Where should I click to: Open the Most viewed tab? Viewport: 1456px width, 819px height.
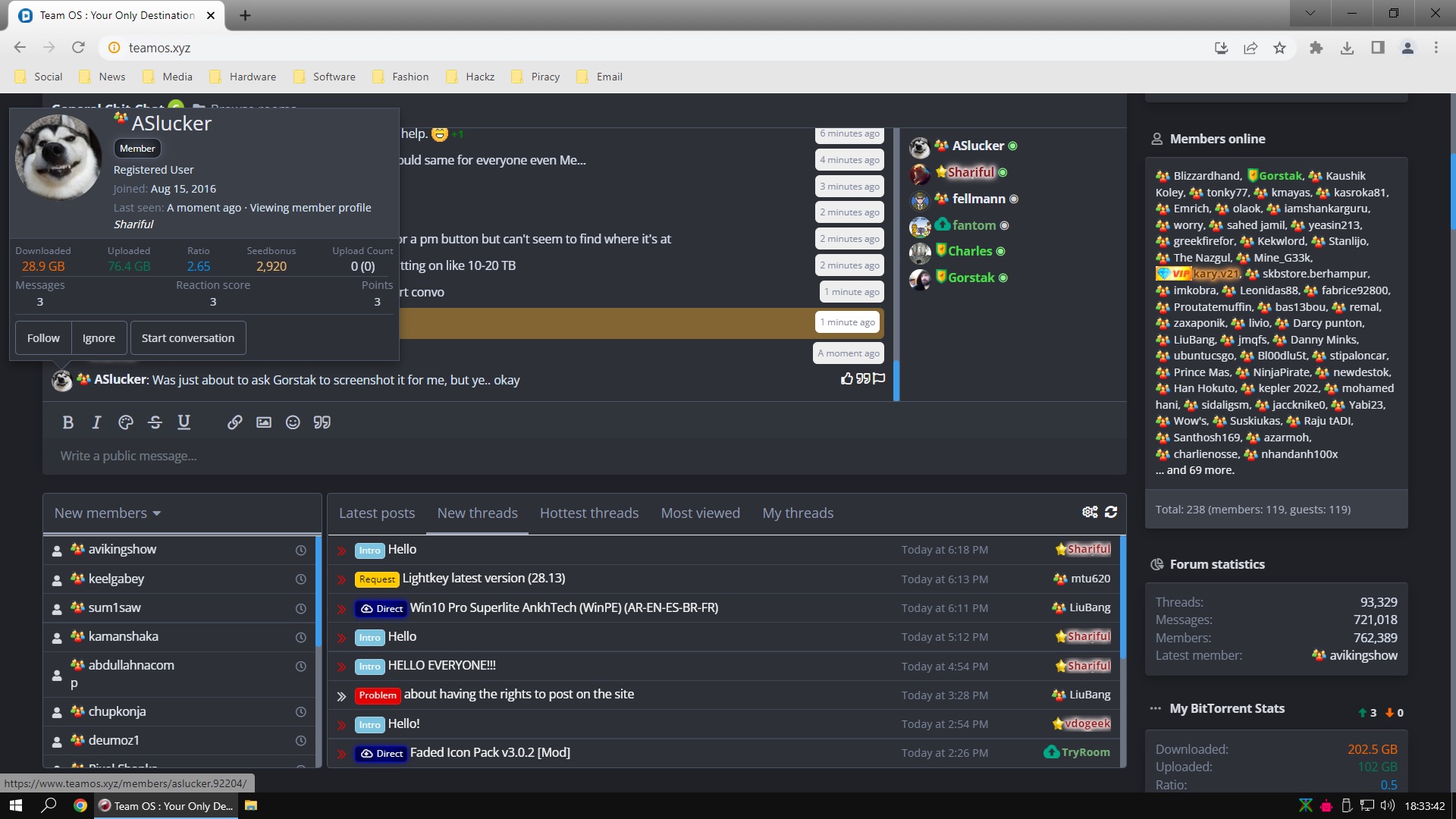click(700, 513)
